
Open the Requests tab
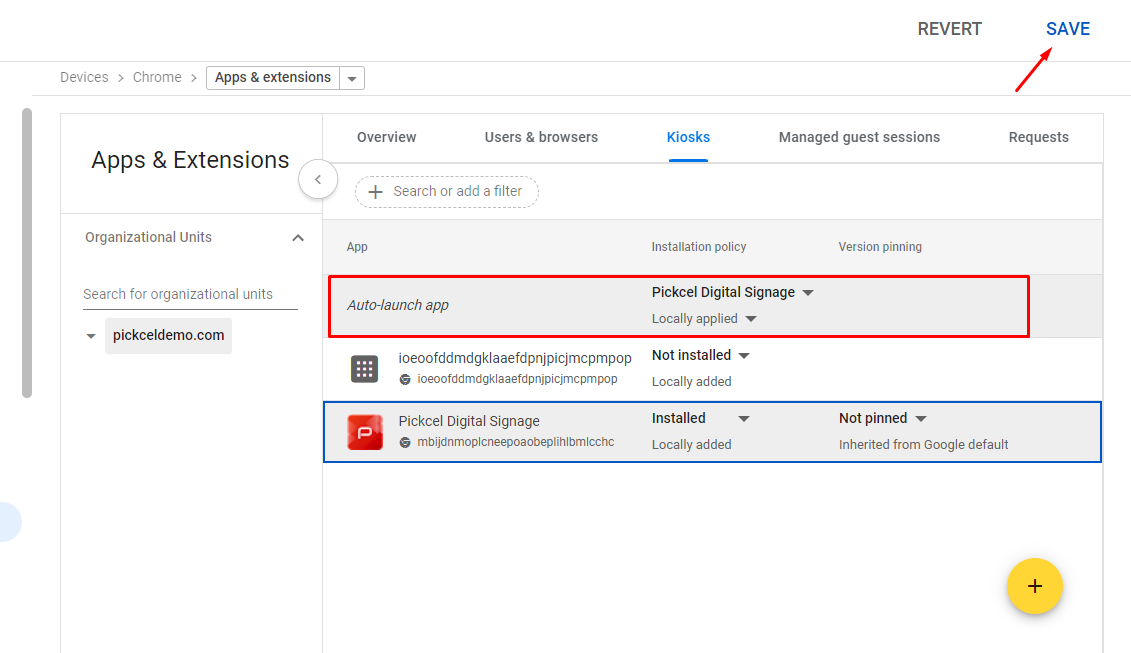[x=1039, y=137]
